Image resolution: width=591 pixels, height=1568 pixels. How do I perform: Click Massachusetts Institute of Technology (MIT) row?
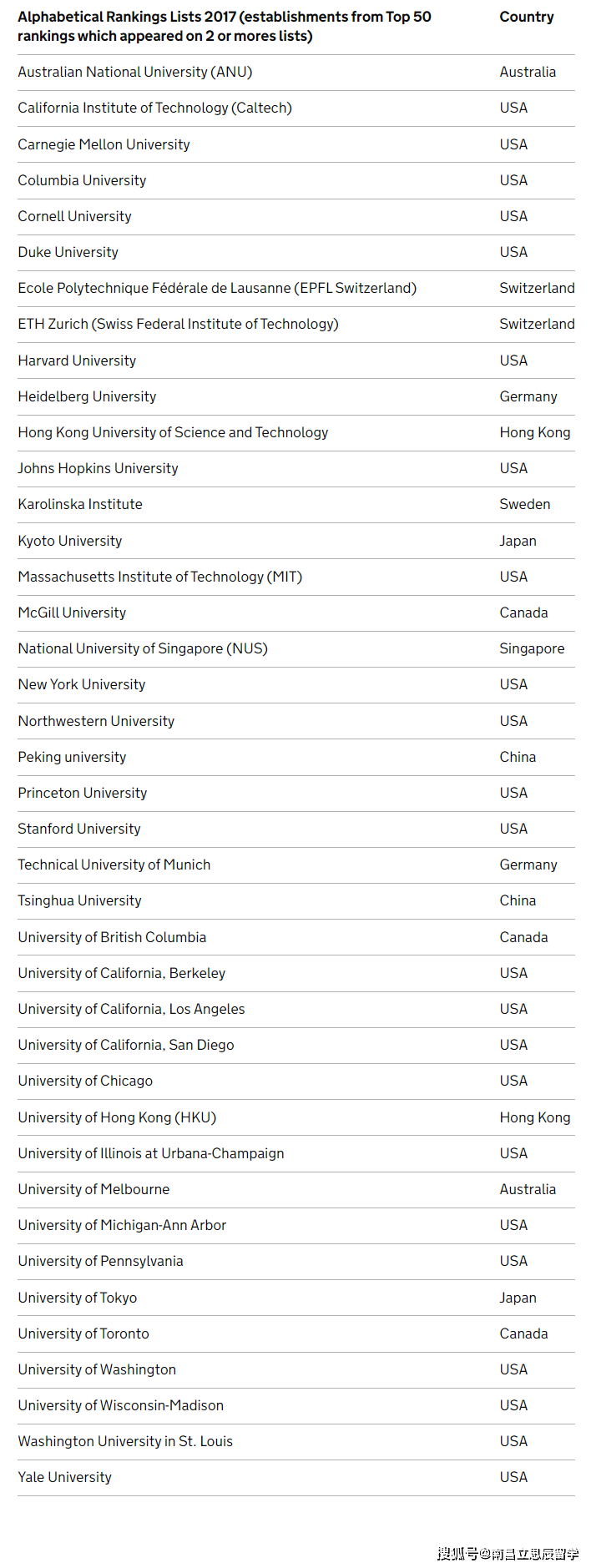point(160,577)
